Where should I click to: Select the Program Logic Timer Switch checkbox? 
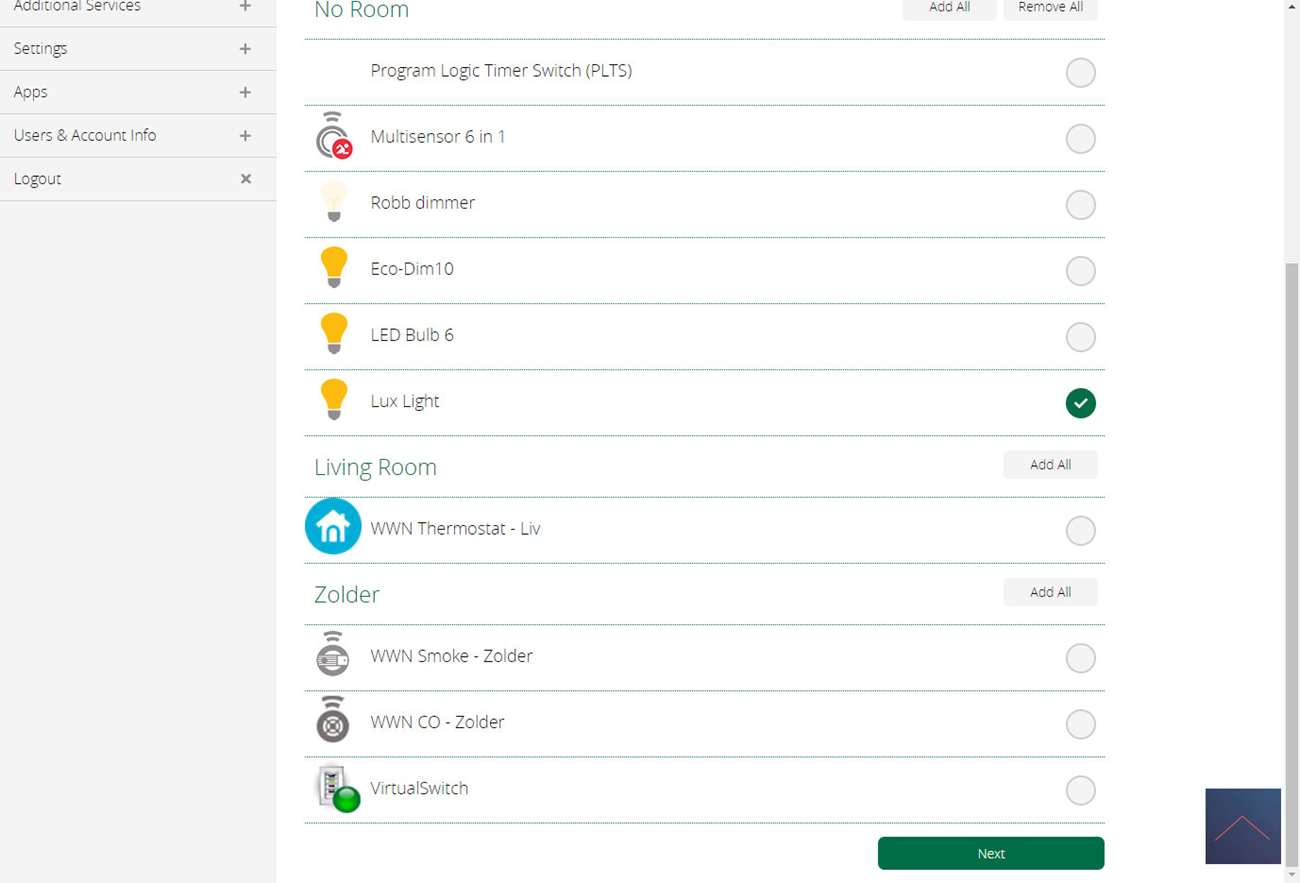1080,73
